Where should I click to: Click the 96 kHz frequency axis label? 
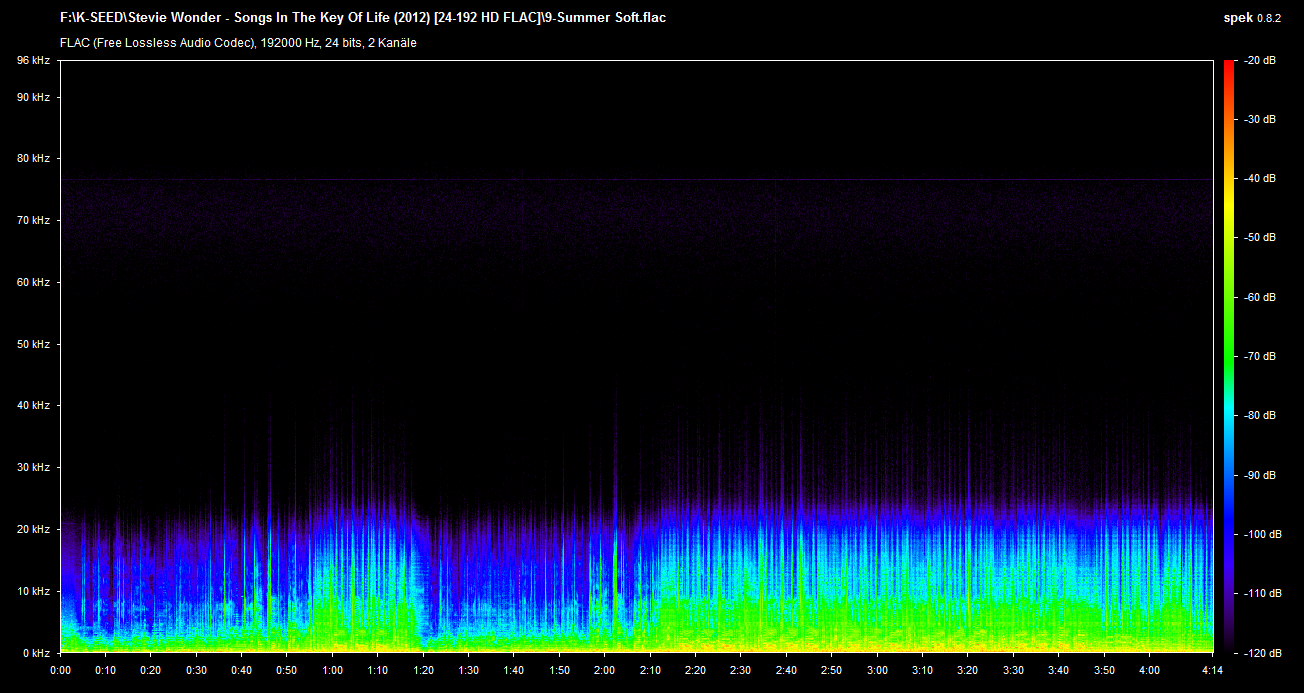pos(33,61)
